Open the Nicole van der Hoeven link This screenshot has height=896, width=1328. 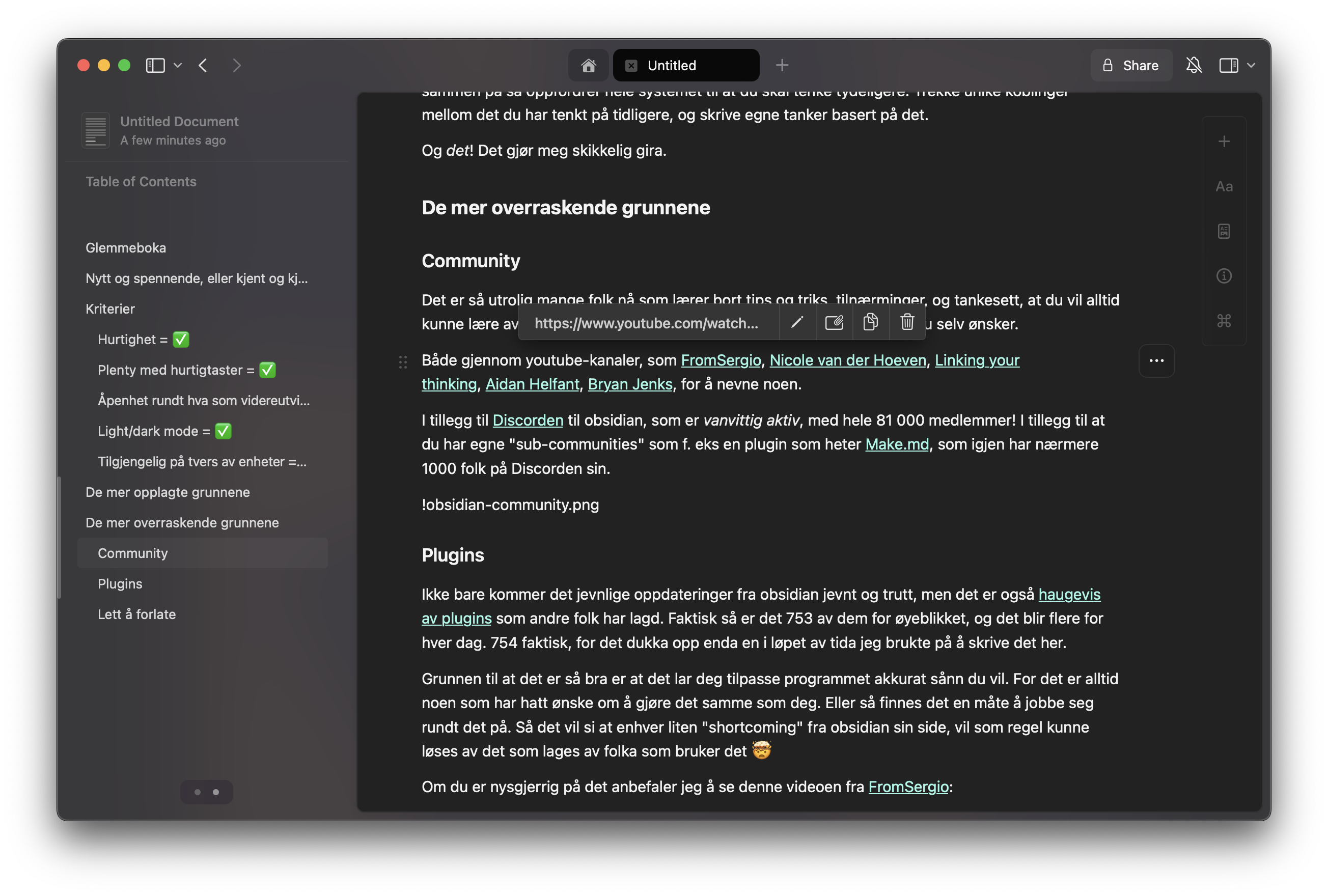tap(847, 360)
